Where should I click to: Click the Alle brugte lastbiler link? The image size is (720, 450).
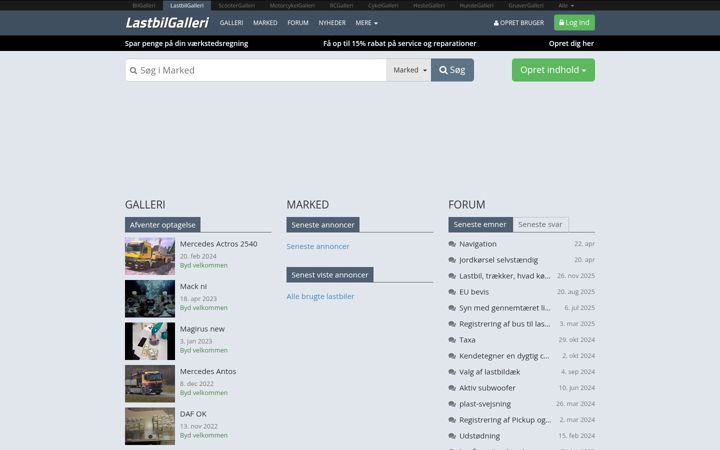pyautogui.click(x=321, y=297)
